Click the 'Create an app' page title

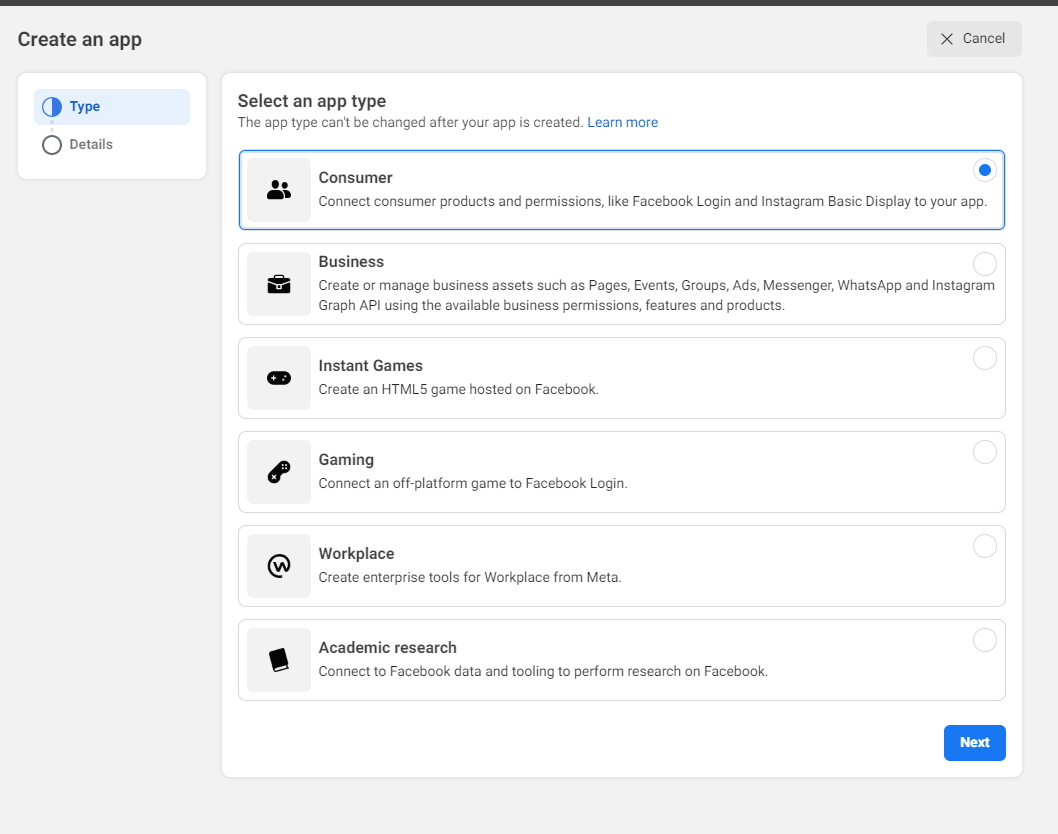click(x=80, y=40)
